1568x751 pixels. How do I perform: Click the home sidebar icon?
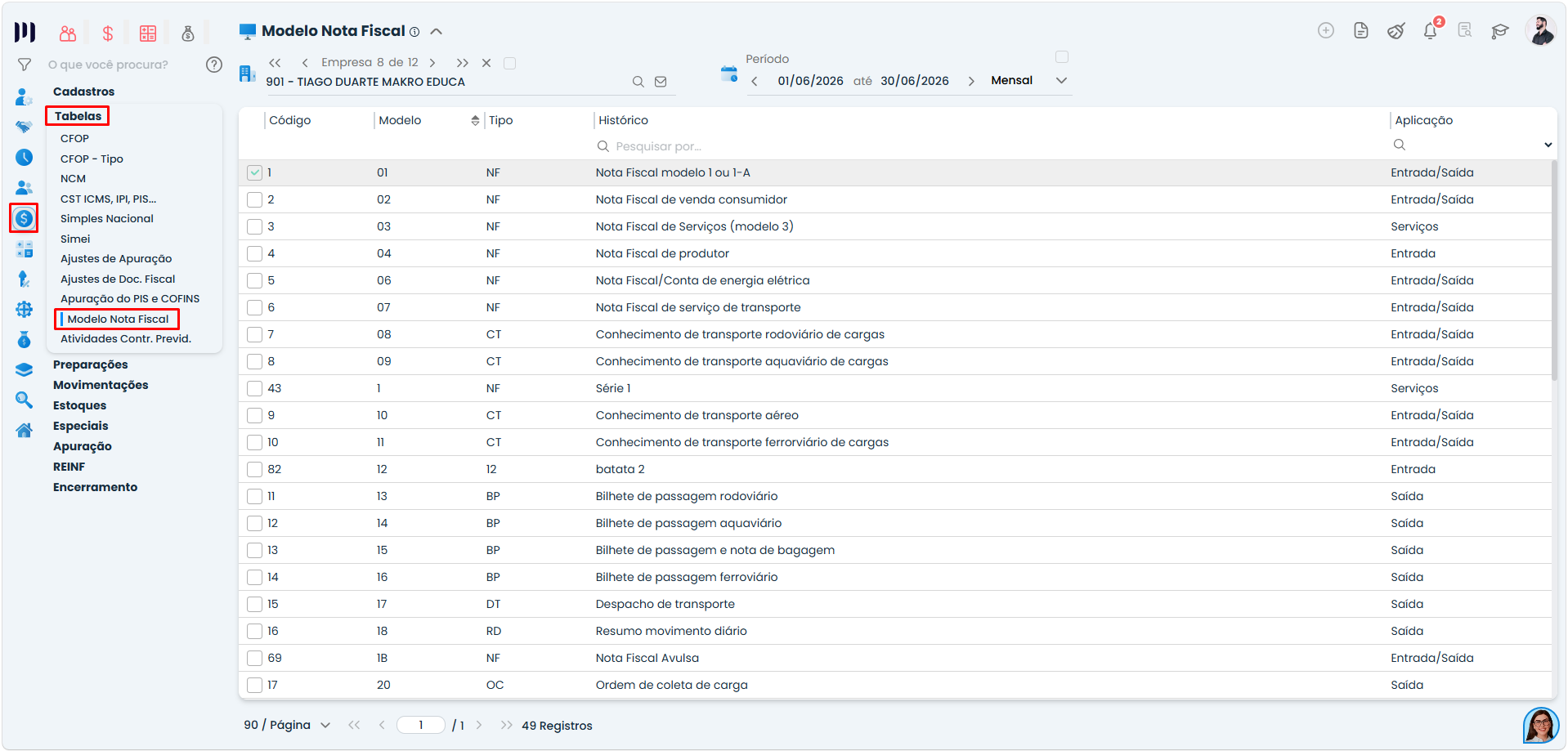tap(25, 430)
